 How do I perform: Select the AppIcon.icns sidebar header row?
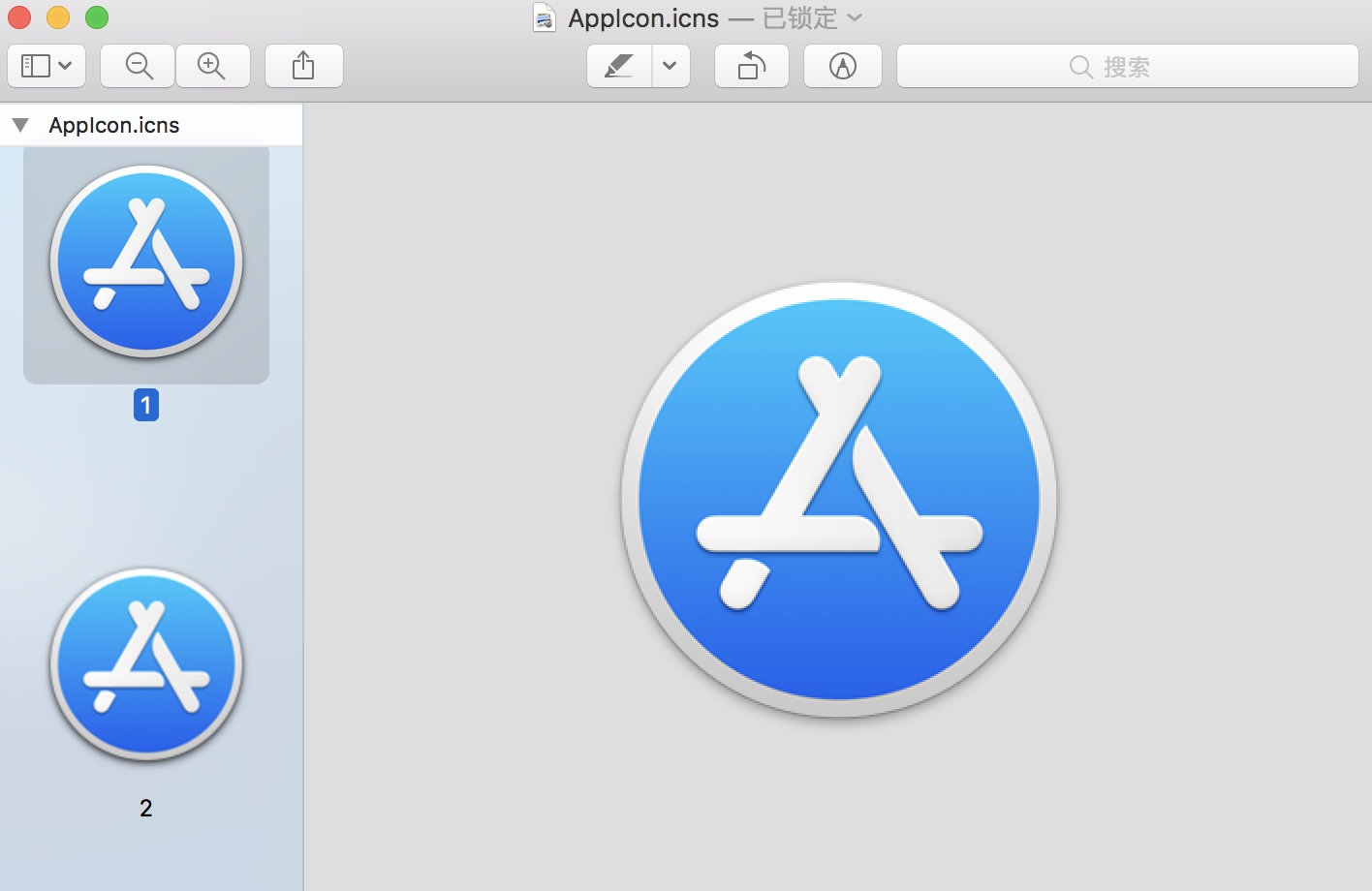coord(151,125)
